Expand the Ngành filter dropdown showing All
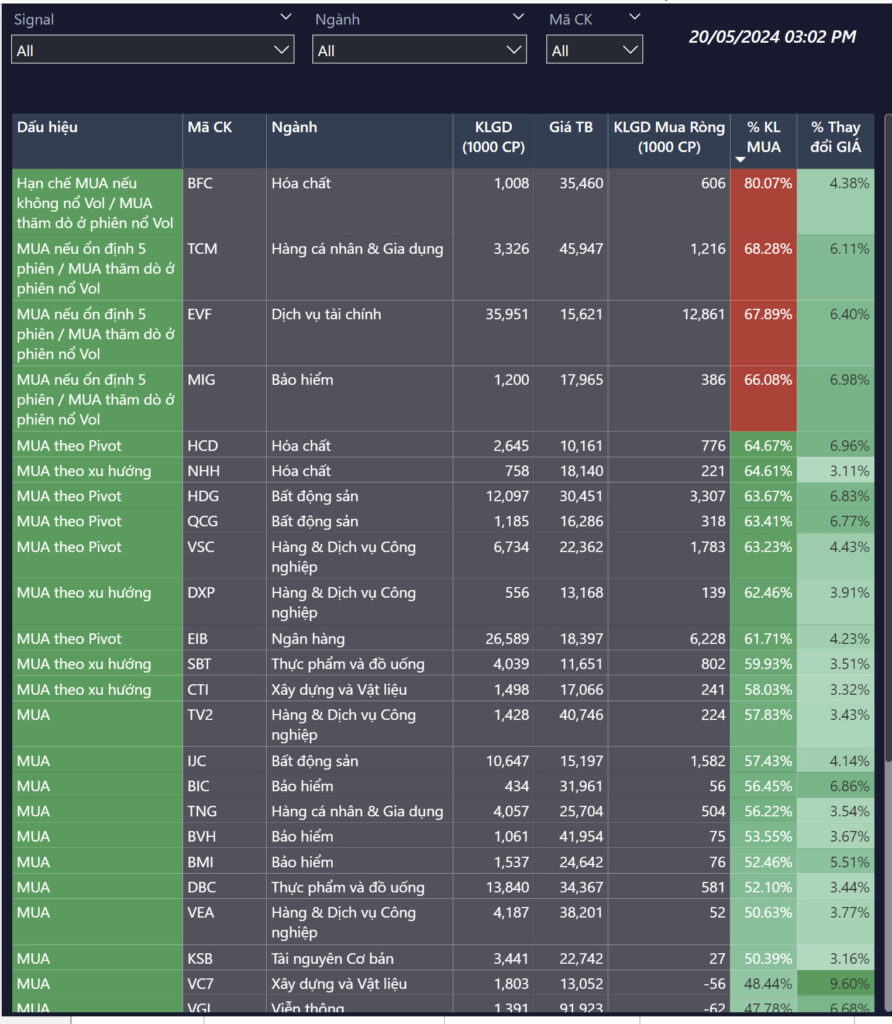Image resolution: width=892 pixels, height=1024 pixels. [419, 50]
